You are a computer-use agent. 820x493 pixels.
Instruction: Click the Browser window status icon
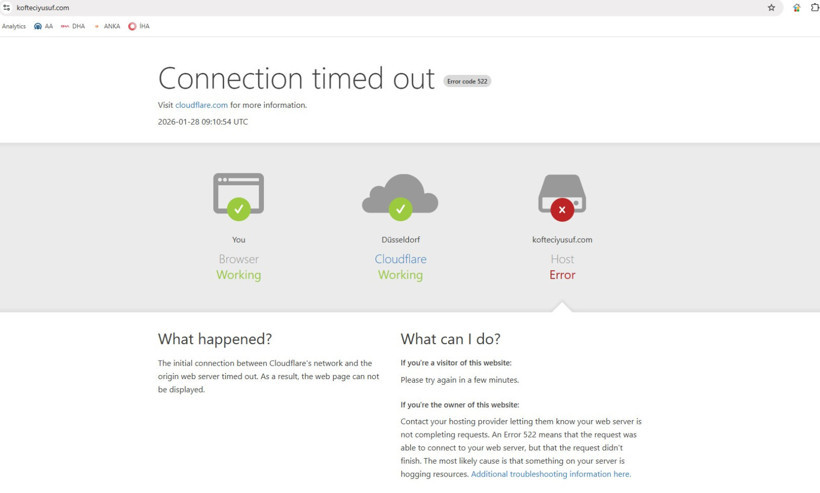238,196
